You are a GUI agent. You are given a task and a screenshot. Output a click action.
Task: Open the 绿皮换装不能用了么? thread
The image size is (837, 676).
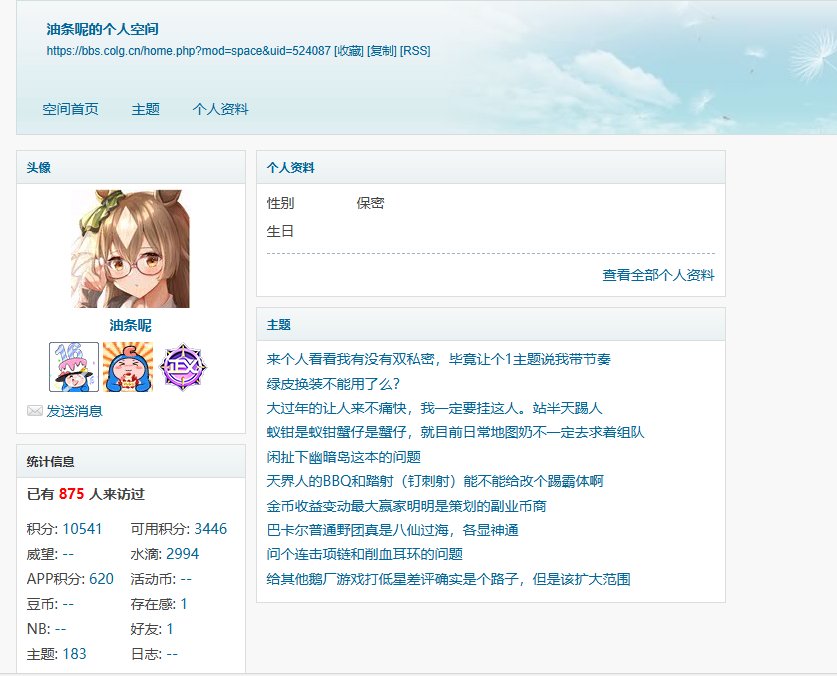click(x=333, y=384)
